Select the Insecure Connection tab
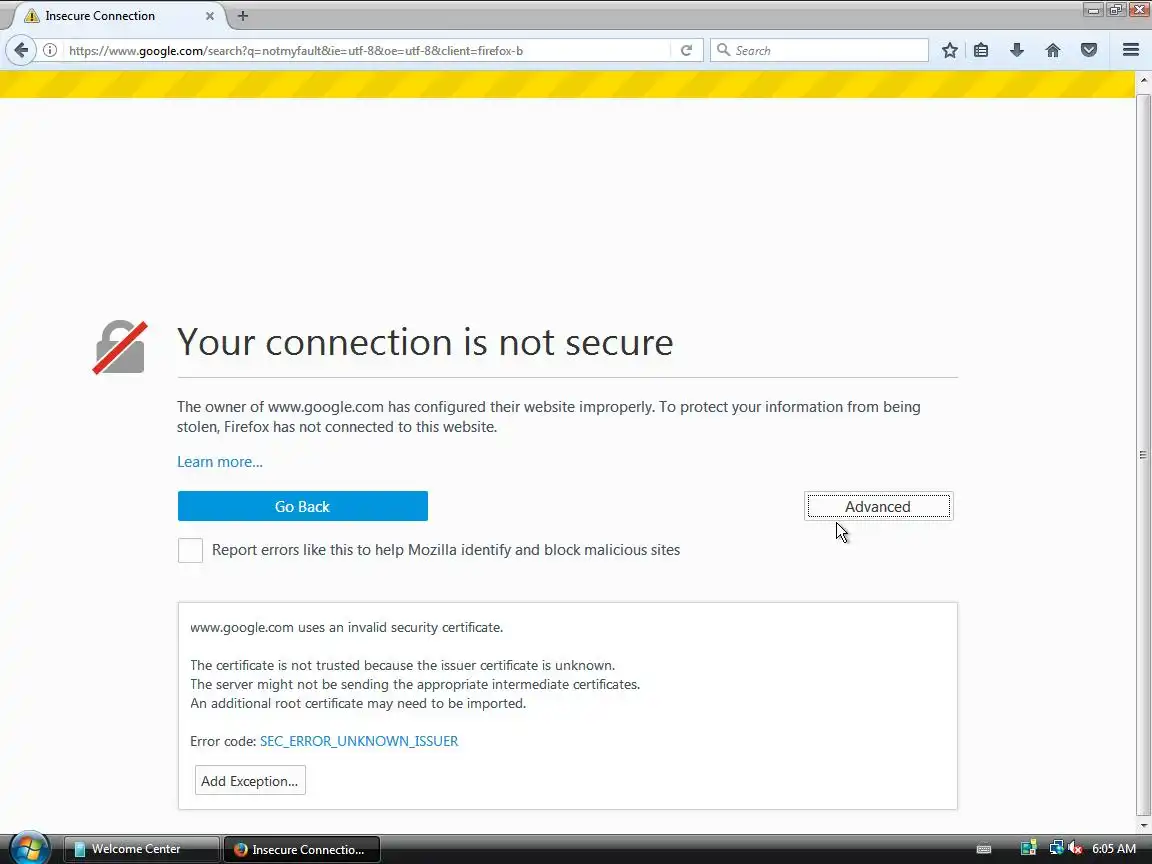Screen dimensions: 1152x864 (118, 15)
